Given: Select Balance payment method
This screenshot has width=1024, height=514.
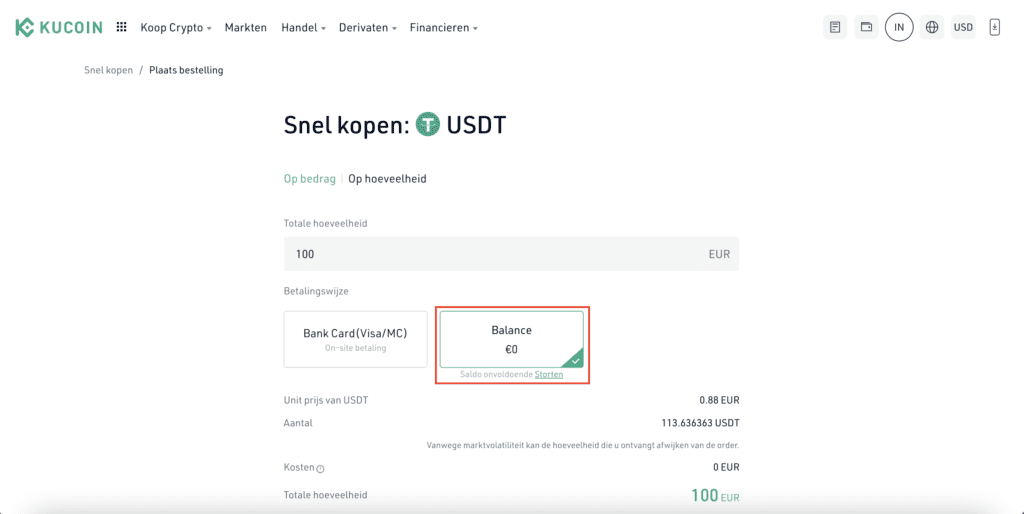Looking at the screenshot, I should point(511,339).
